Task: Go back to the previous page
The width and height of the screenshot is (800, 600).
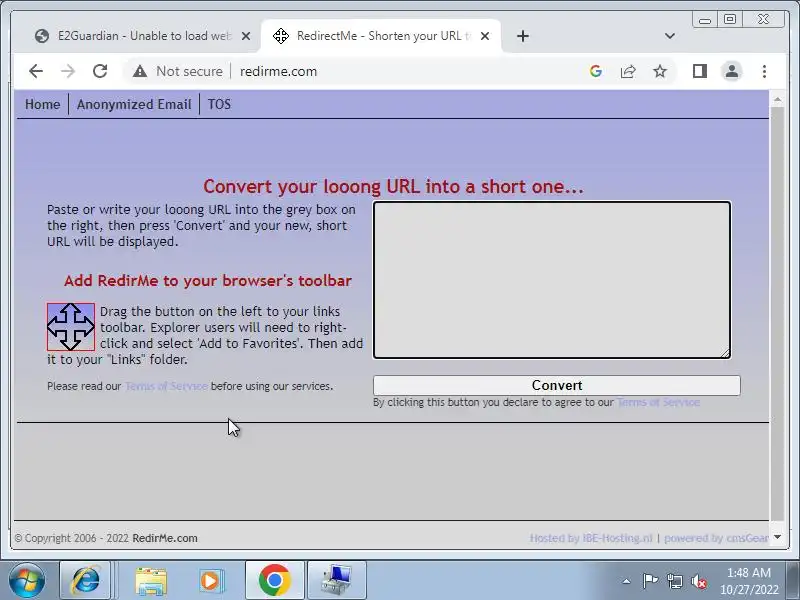Action: click(x=36, y=71)
